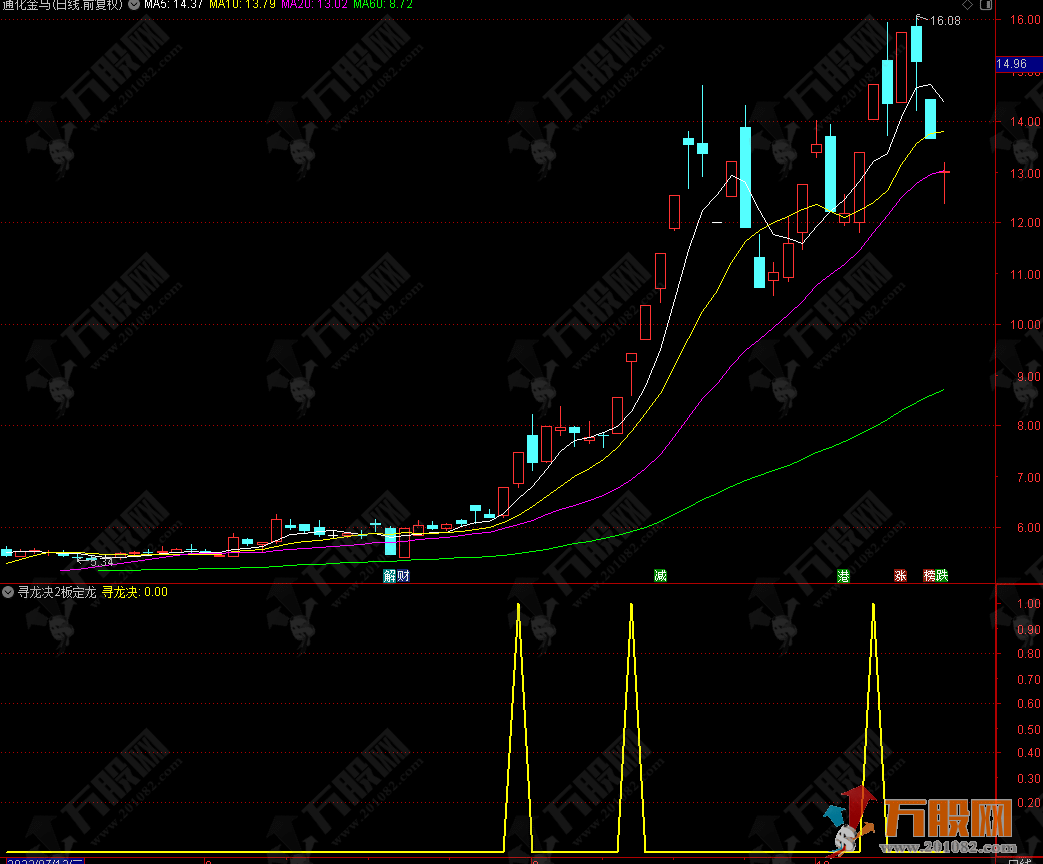Image resolution: width=1043 pixels, height=864 pixels.
Task: Open the 财 event marker
Action: point(403,576)
